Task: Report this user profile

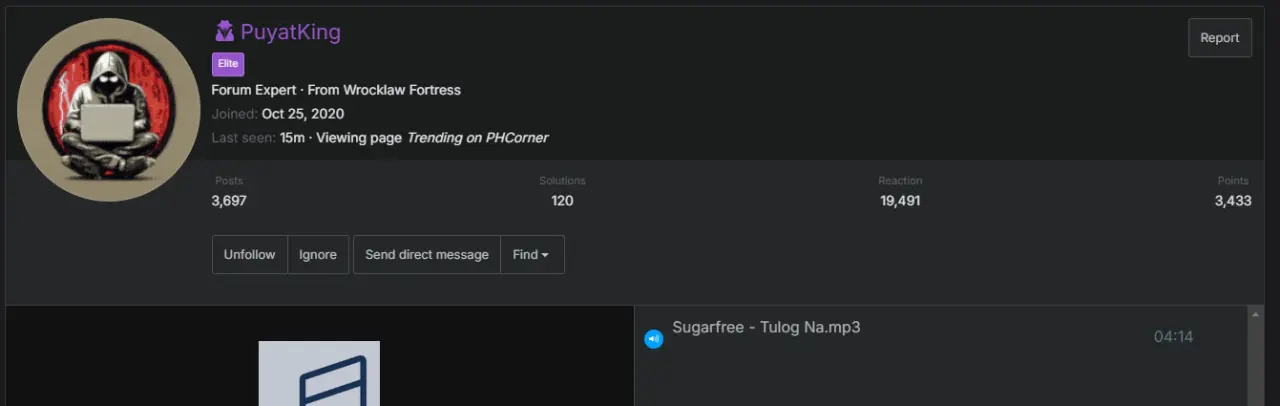Action: click(1220, 38)
